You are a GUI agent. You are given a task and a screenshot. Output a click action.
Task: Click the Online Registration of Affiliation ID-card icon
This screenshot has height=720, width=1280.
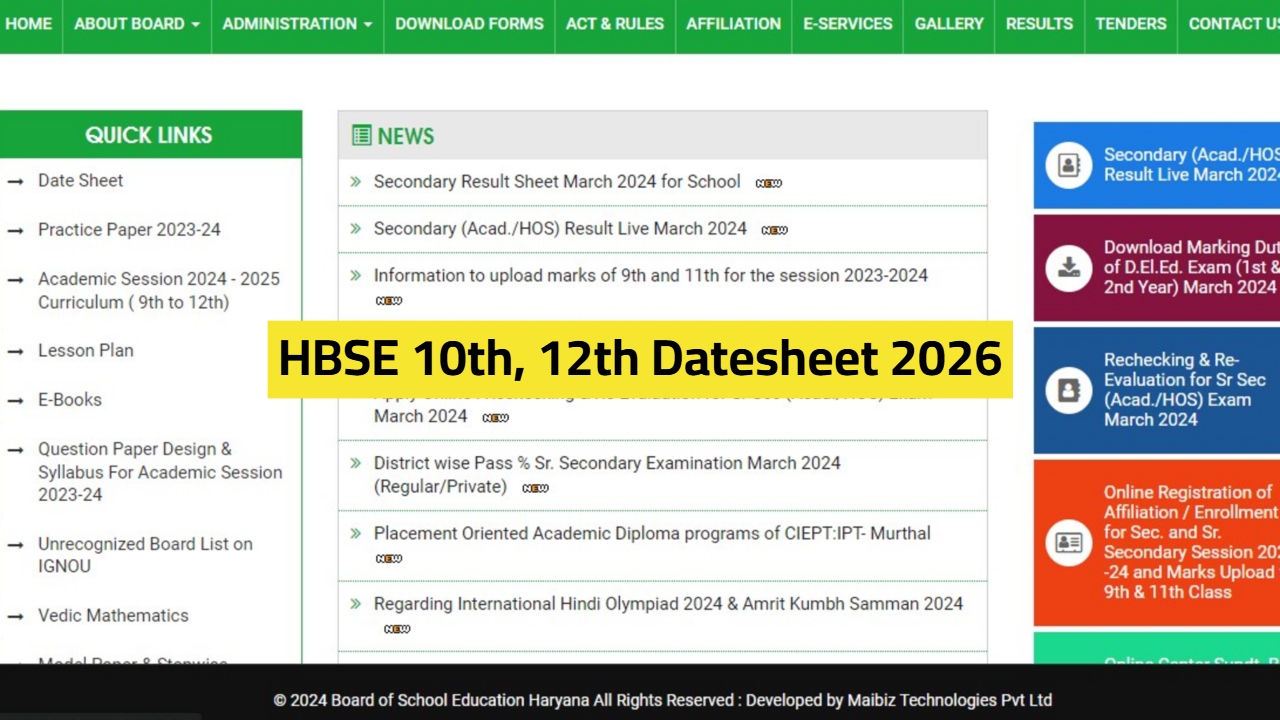[x=1069, y=543]
